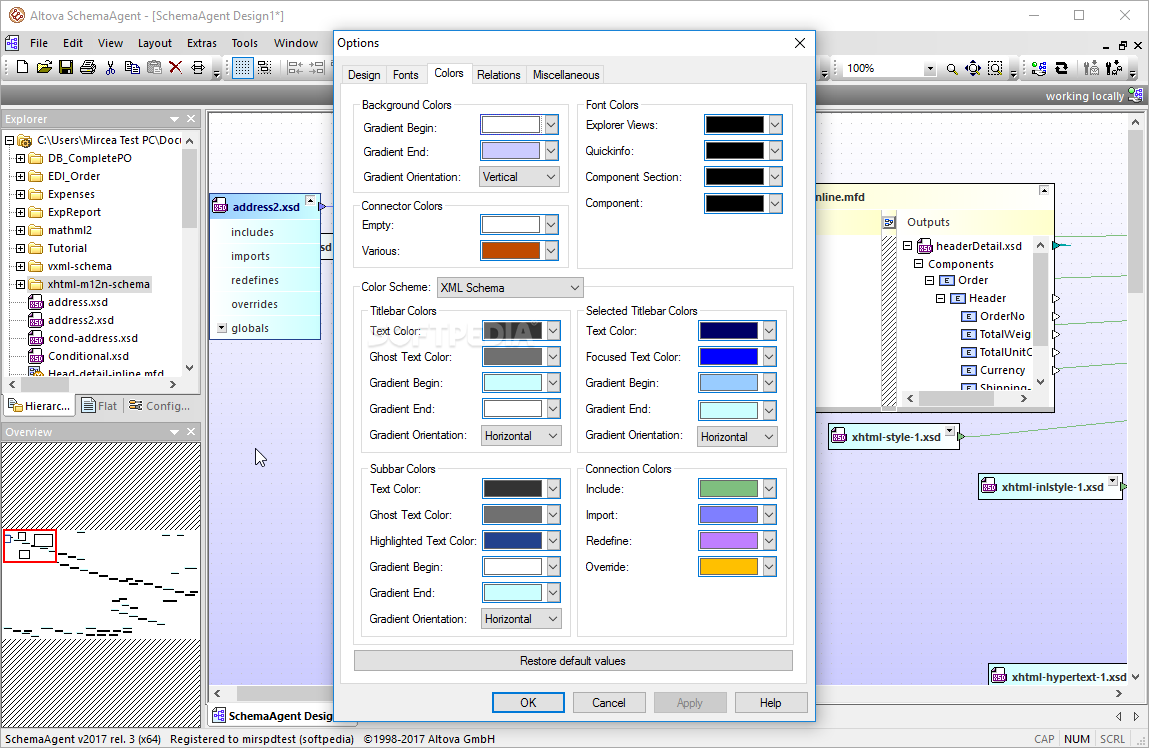Delete with the red X icon
Screen dimensions: 1149x748
(x=175, y=68)
